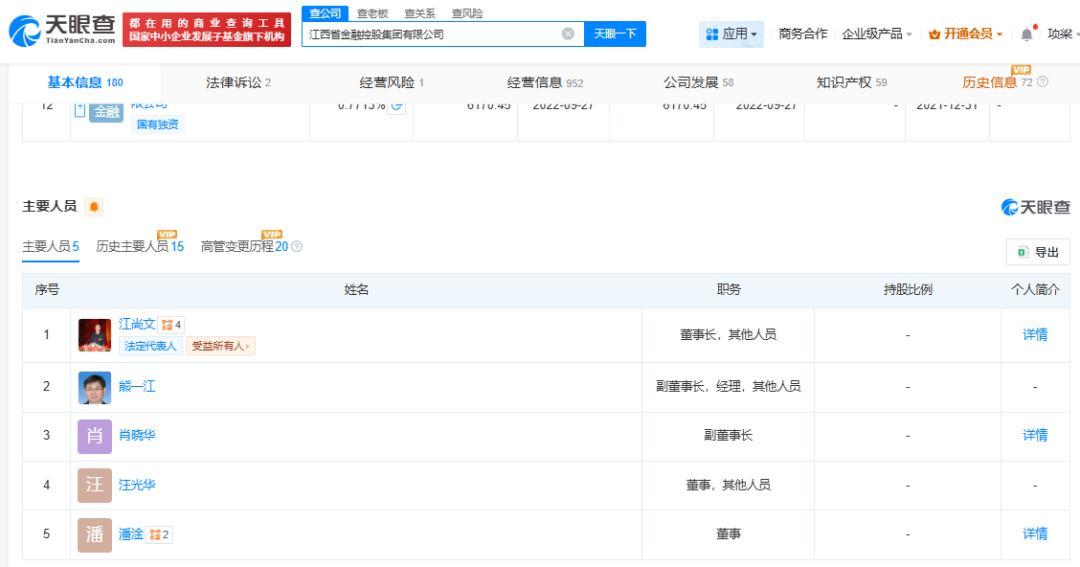Click help icon next to 历史信息 tab
1080x567 pixels.
(x=1043, y=82)
